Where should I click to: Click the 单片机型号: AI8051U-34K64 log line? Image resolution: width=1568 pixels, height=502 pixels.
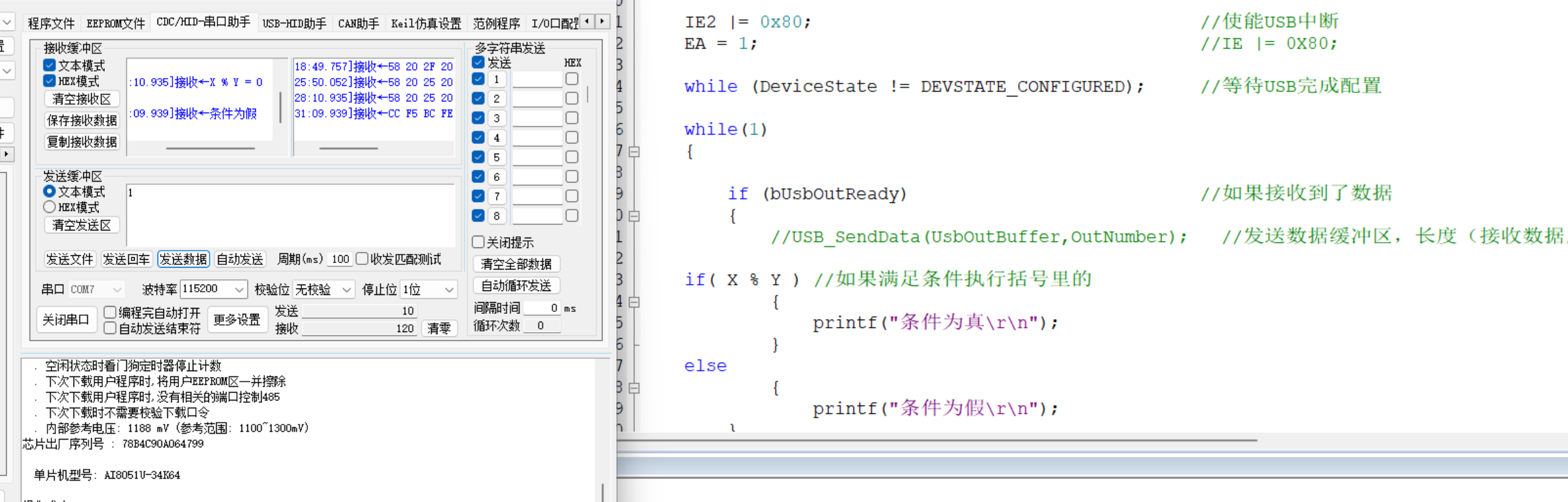click(107, 475)
